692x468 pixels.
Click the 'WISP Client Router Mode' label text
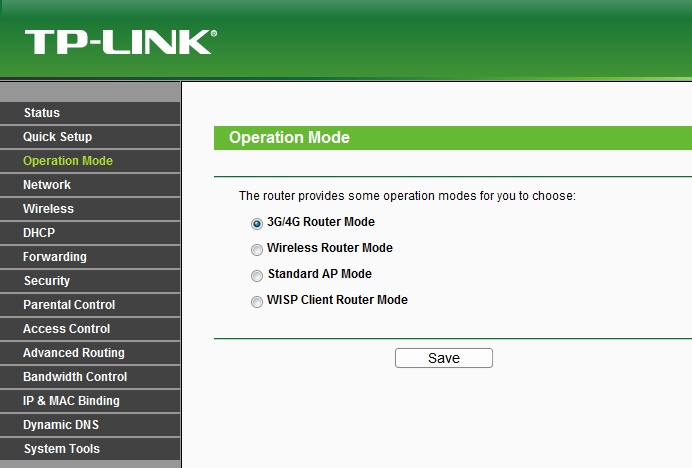(337, 300)
